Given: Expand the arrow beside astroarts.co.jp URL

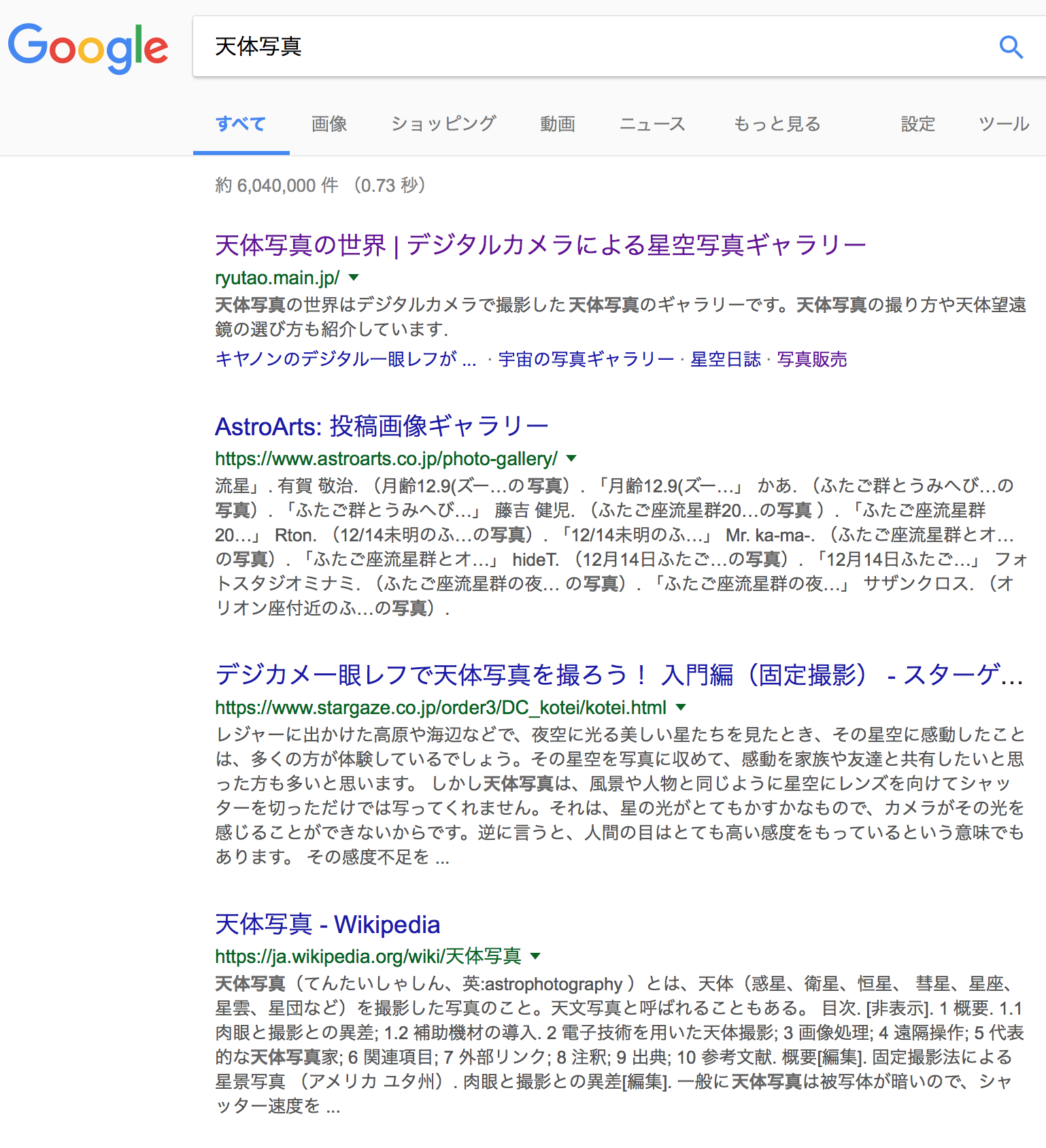Looking at the screenshot, I should (571, 458).
